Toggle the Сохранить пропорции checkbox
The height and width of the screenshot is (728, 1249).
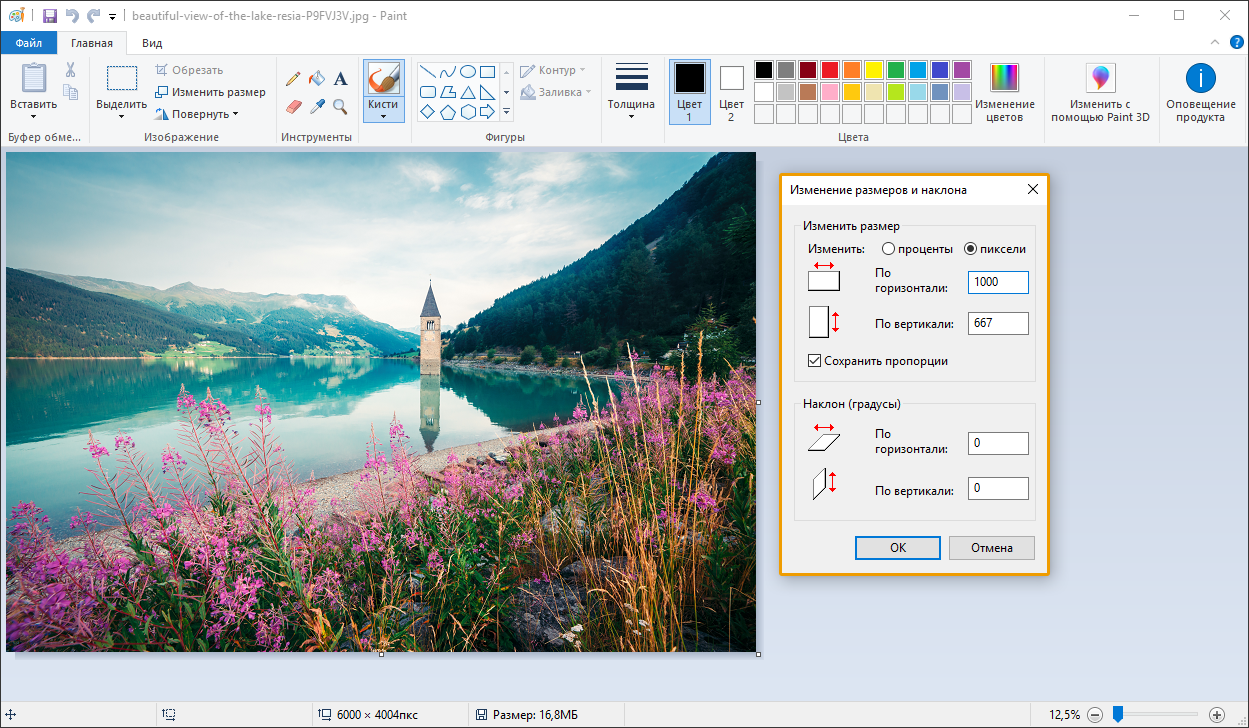coord(814,361)
